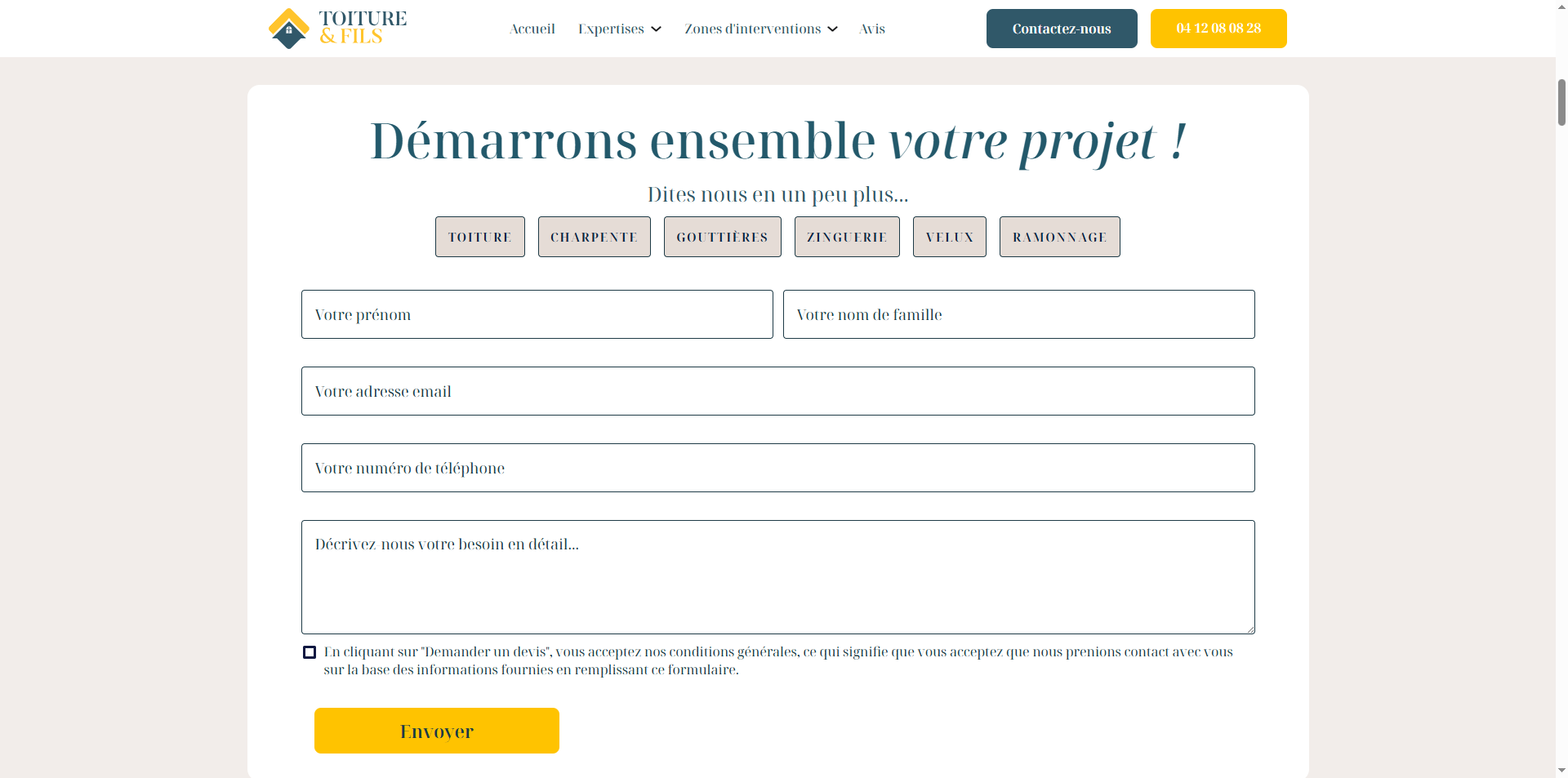The image size is (1568, 778).
Task: Select the VELUX service option
Action: [x=949, y=237]
